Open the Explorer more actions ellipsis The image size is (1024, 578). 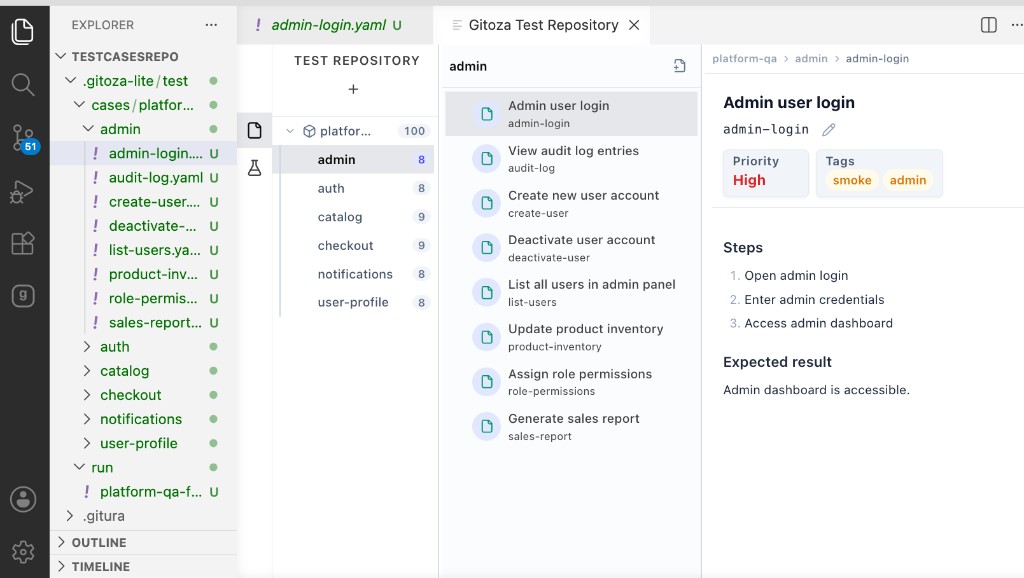pyautogui.click(x=211, y=25)
